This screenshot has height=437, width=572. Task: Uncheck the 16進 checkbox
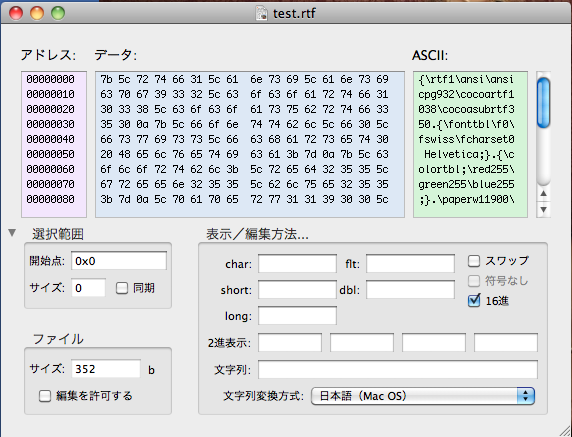[474, 301]
